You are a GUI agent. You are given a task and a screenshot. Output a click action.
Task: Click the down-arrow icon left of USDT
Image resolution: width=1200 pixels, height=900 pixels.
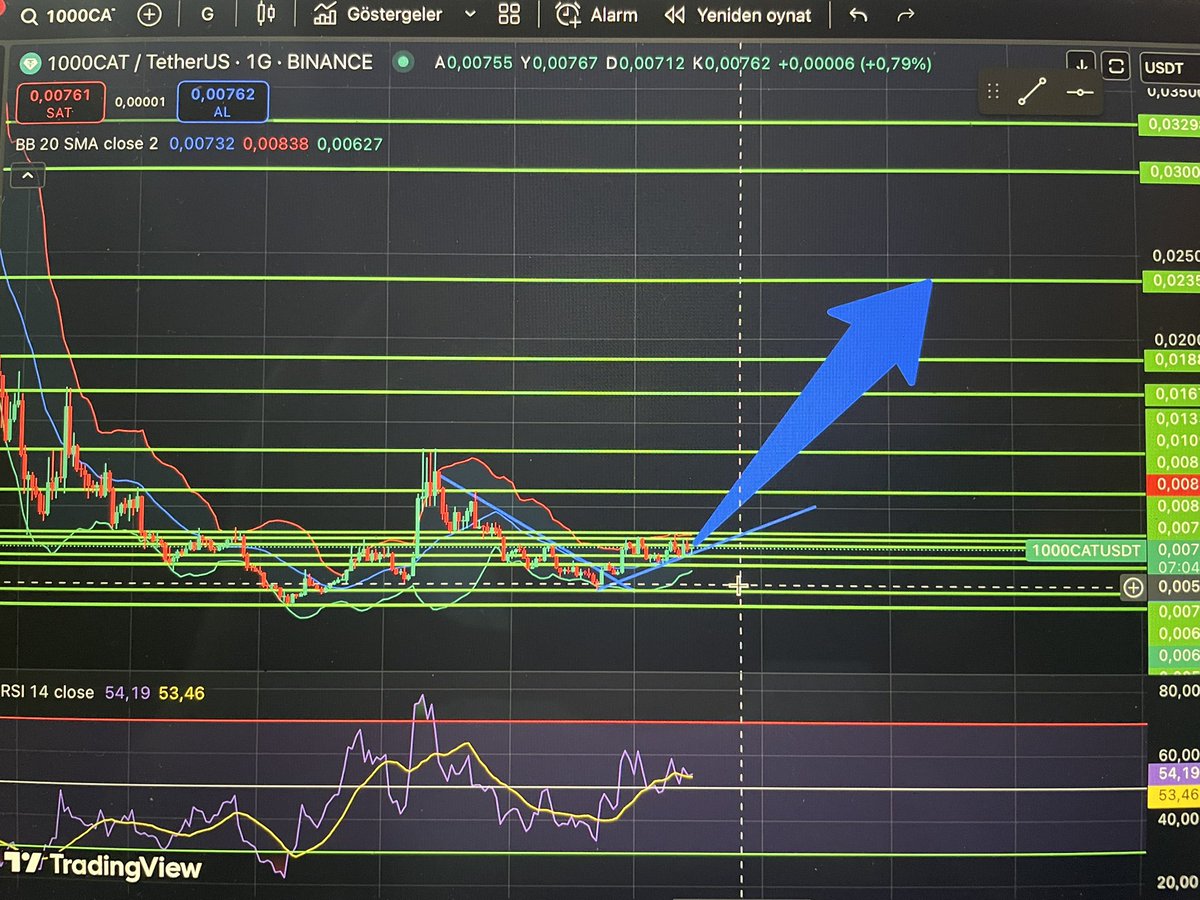coord(1082,66)
